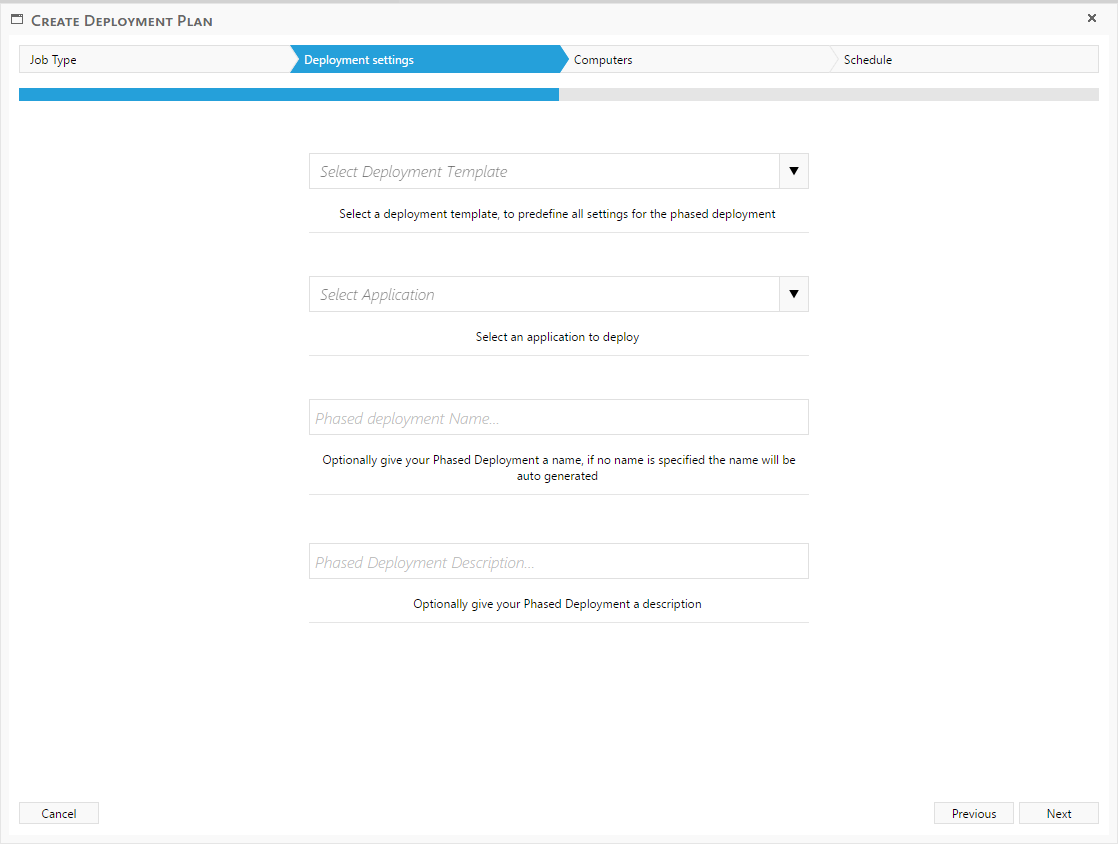The height and width of the screenshot is (844, 1118).
Task: Select the Deployment settings step
Action: click(x=425, y=60)
